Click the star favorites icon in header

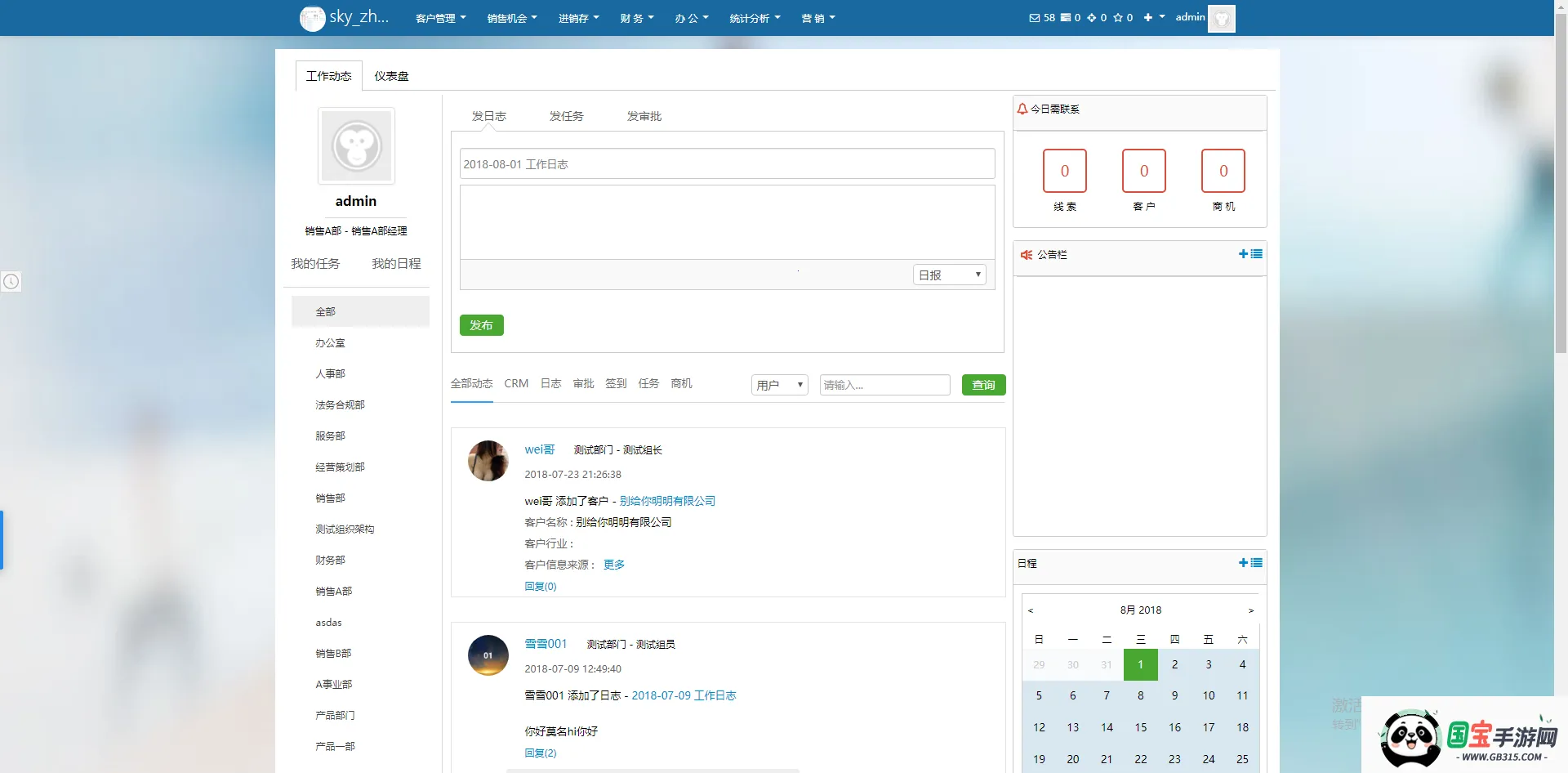pyautogui.click(x=1118, y=17)
